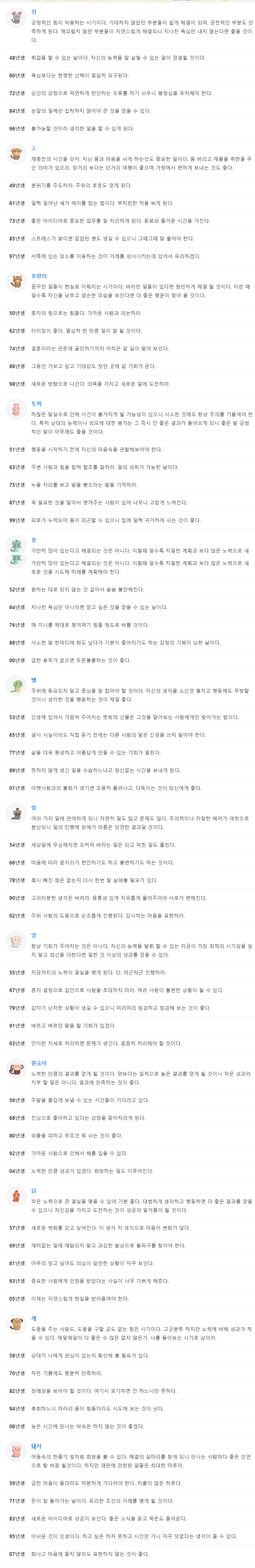The width and height of the screenshot is (255, 1568).
Task: Open the 쥐 heading link
Action: click(34, 12)
